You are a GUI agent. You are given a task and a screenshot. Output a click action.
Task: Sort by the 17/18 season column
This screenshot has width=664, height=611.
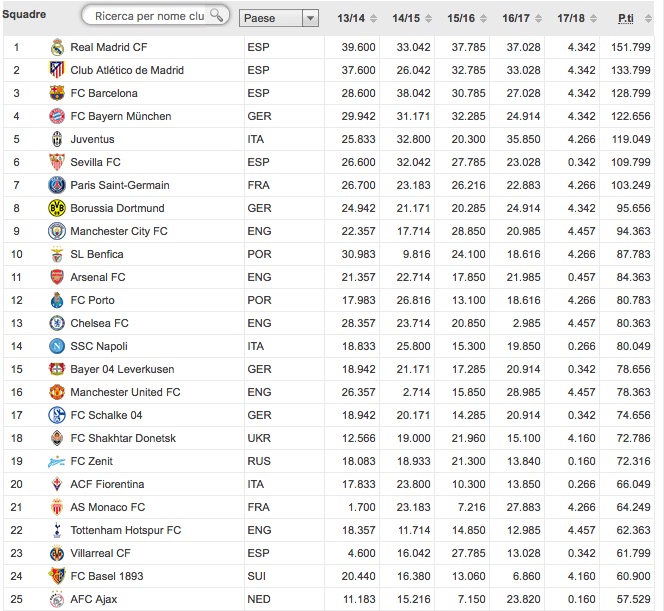tap(570, 18)
